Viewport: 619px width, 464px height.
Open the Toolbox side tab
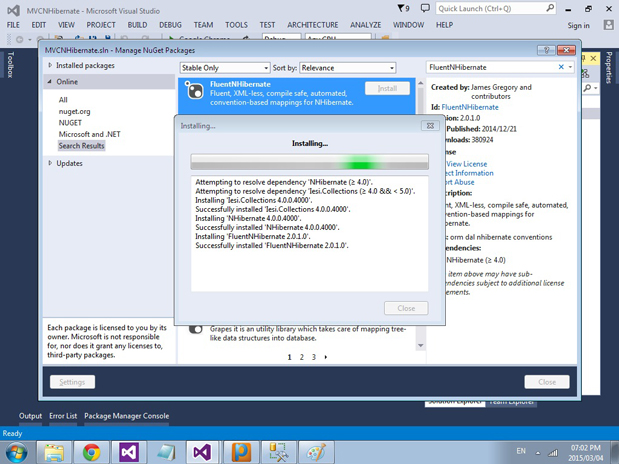10,64
